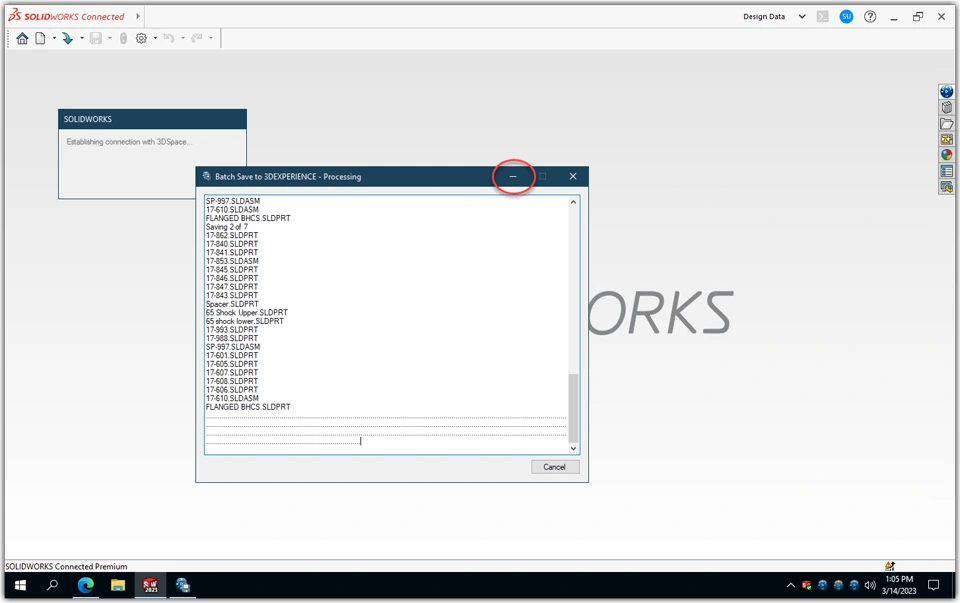Image resolution: width=960 pixels, height=603 pixels.
Task: Switch to SOLIDWORKS 2023 taskbar icon
Action: (150, 586)
